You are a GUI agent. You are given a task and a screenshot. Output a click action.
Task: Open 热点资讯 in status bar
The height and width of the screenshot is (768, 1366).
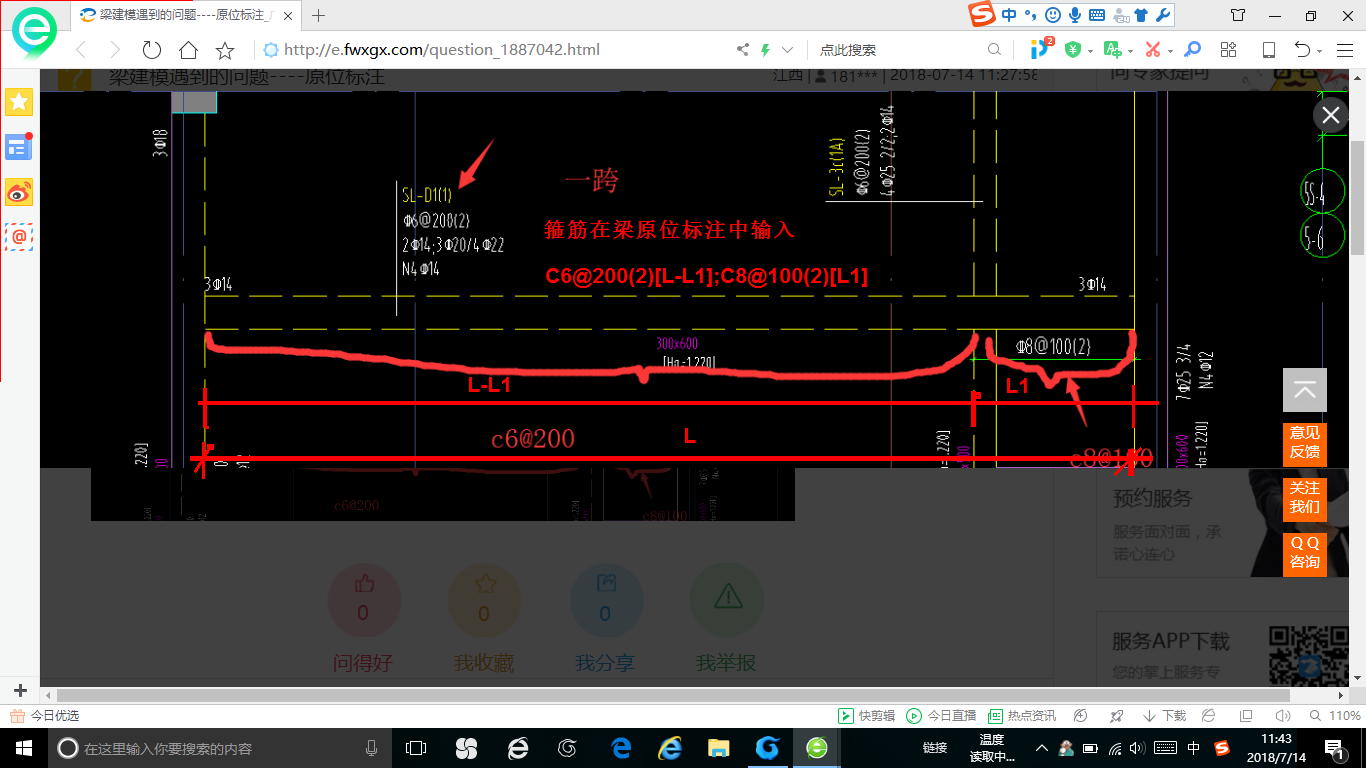1022,716
